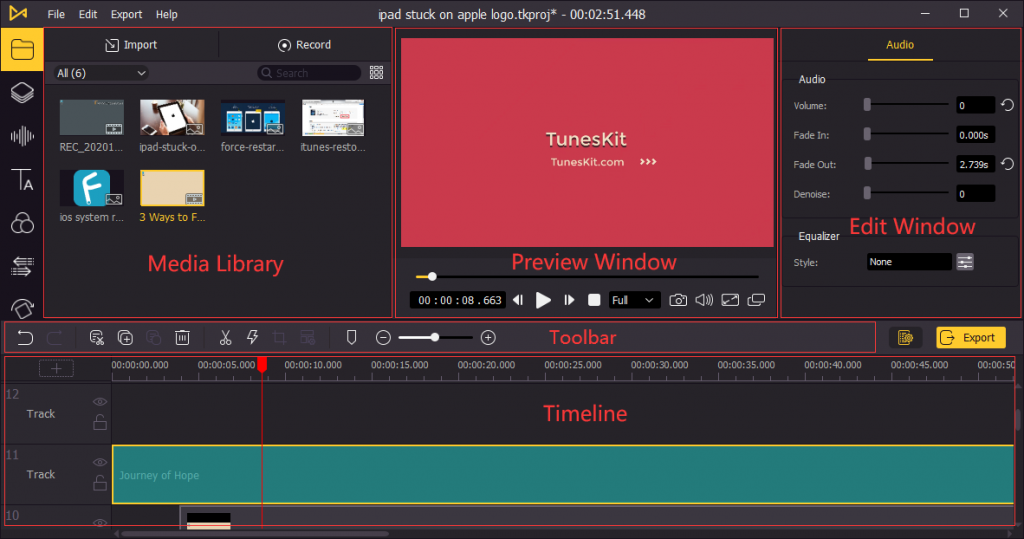
Task: Delete clip with the trash icon
Action: point(182,338)
